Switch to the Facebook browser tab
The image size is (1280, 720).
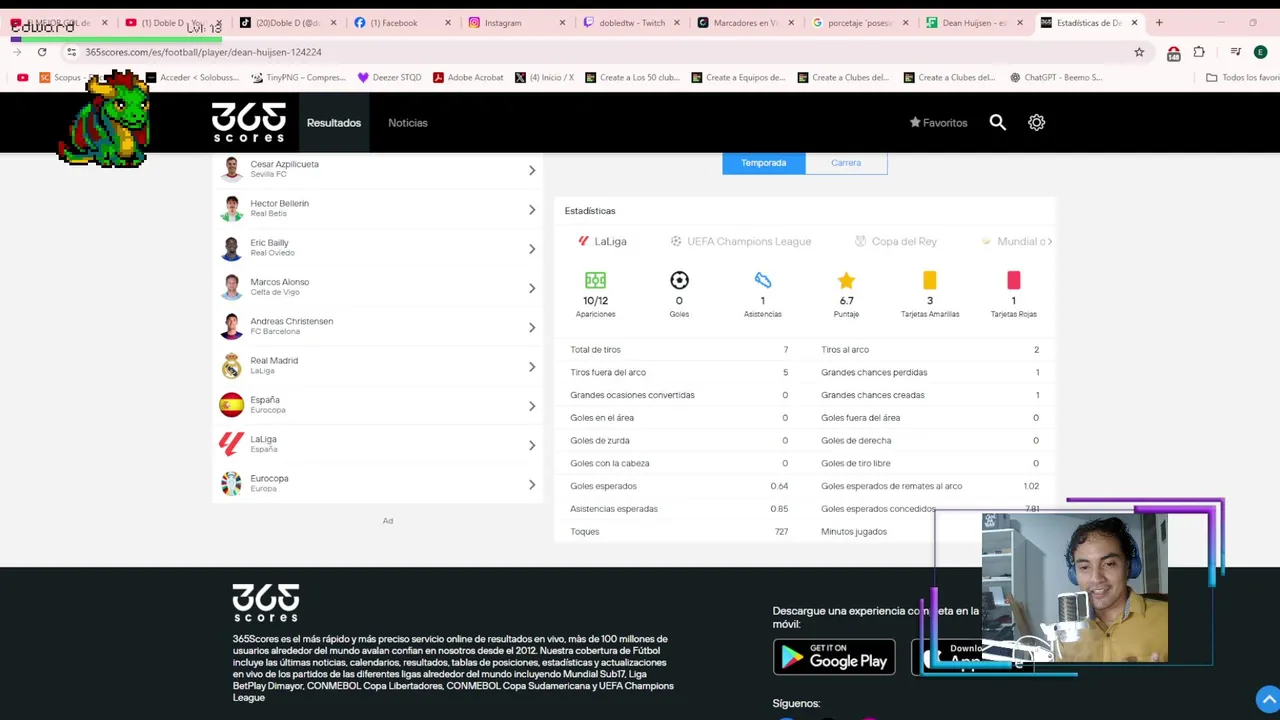coord(400,22)
